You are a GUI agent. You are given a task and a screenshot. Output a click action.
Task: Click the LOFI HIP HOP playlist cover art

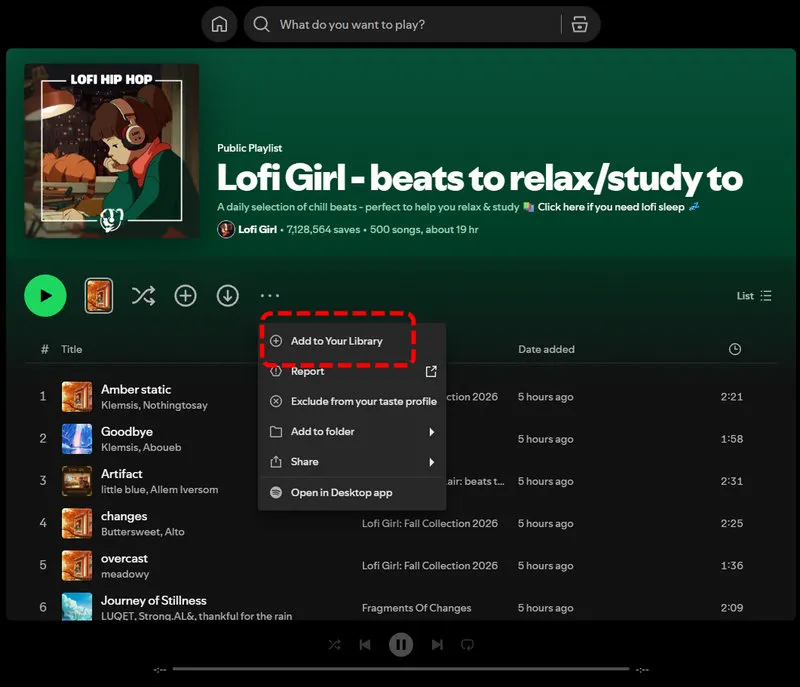(x=112, y=151)
